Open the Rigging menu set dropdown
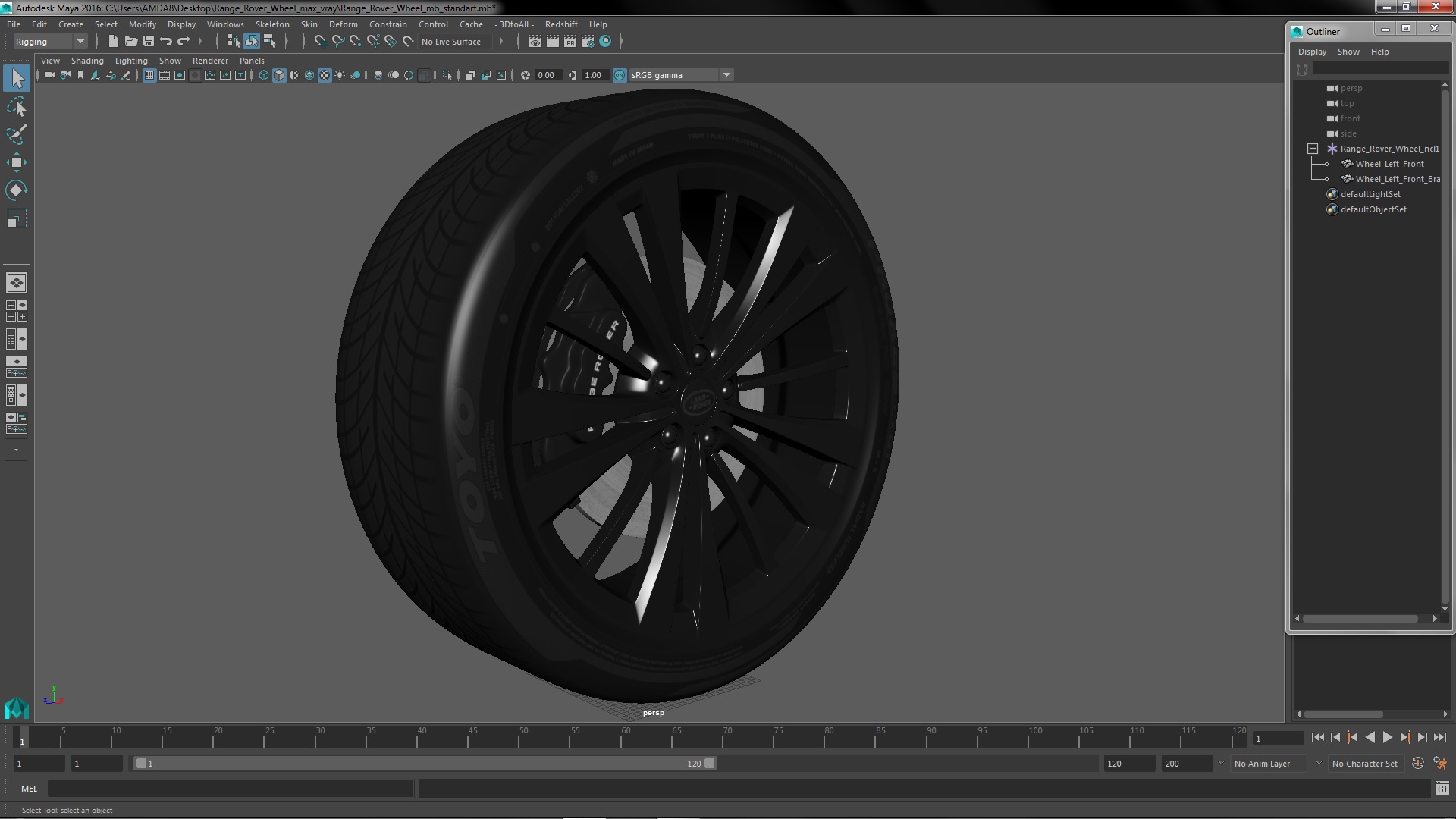This screenshot has height=819, width=1456. click(x=49, y=42)
